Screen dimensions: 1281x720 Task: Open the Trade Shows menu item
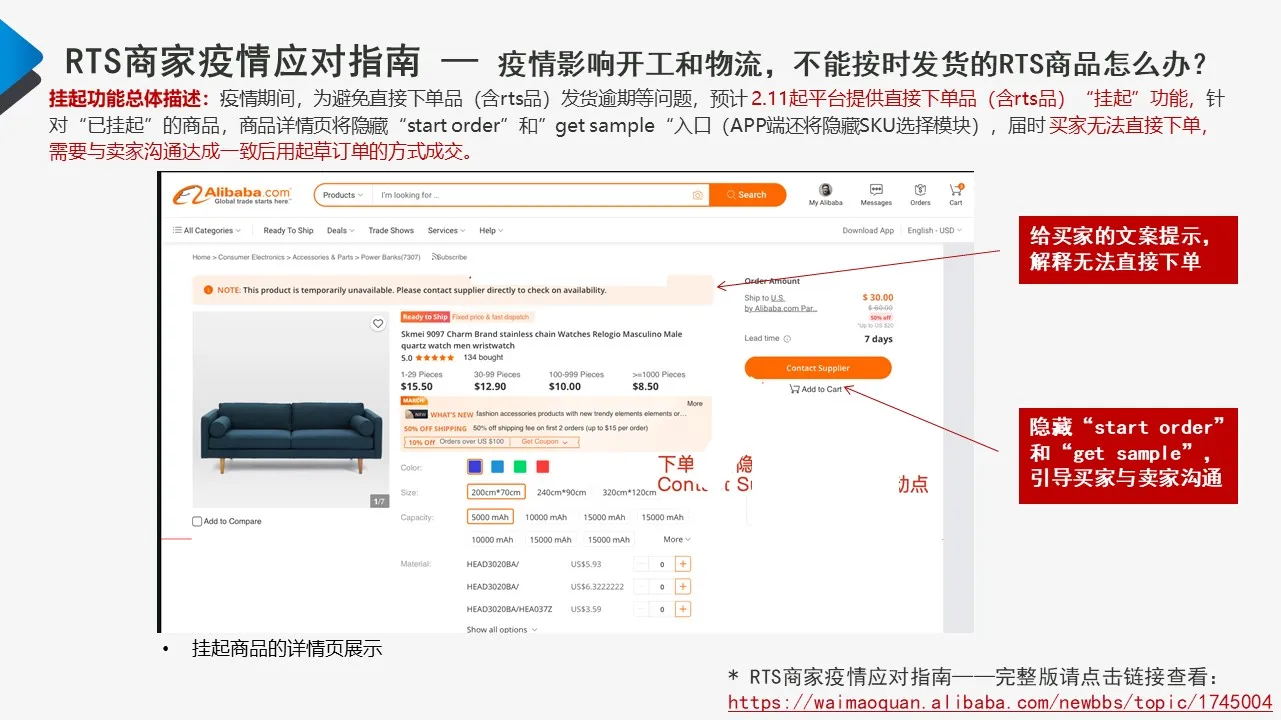(391, 231)
